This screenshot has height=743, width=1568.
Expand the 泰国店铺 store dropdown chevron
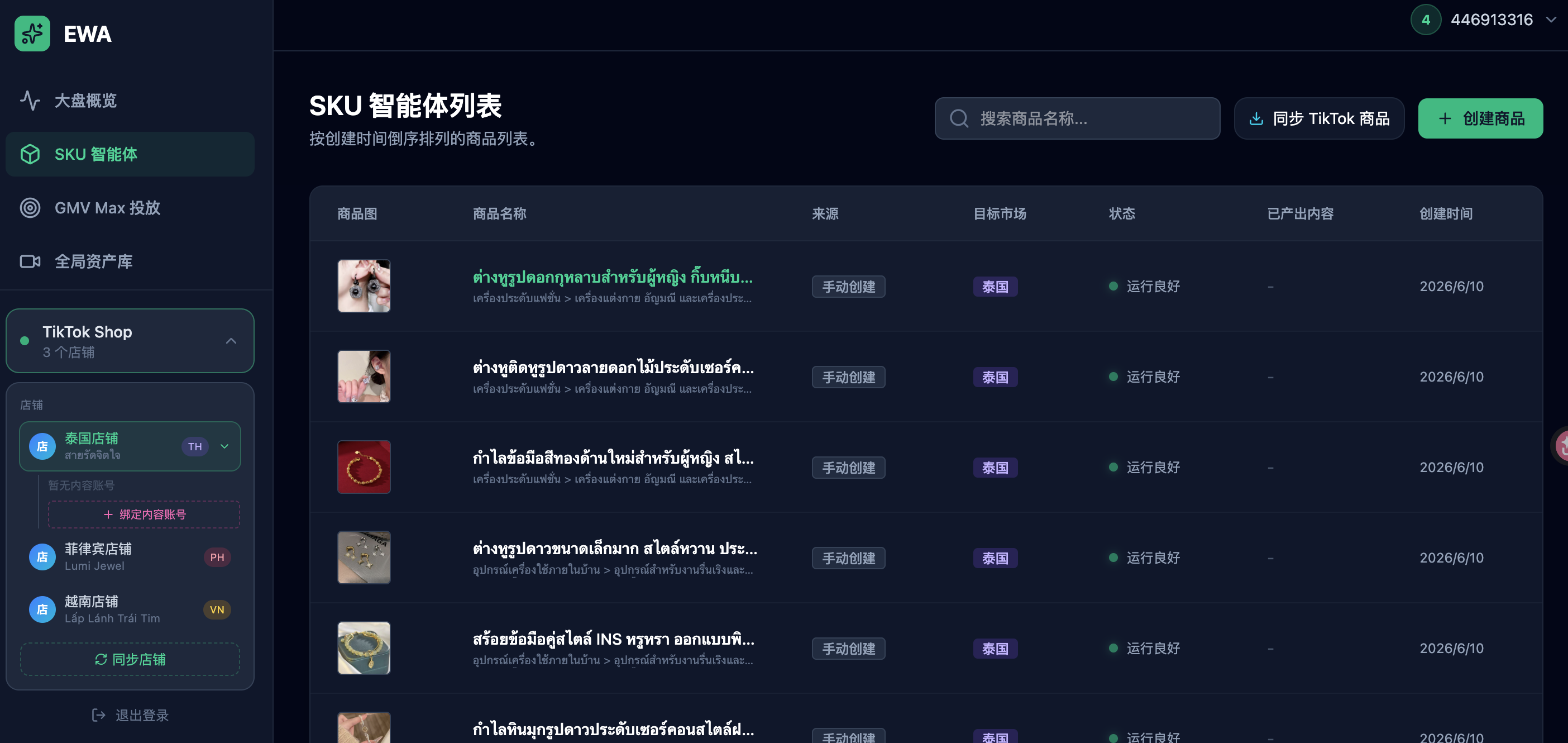click(224, 446)
